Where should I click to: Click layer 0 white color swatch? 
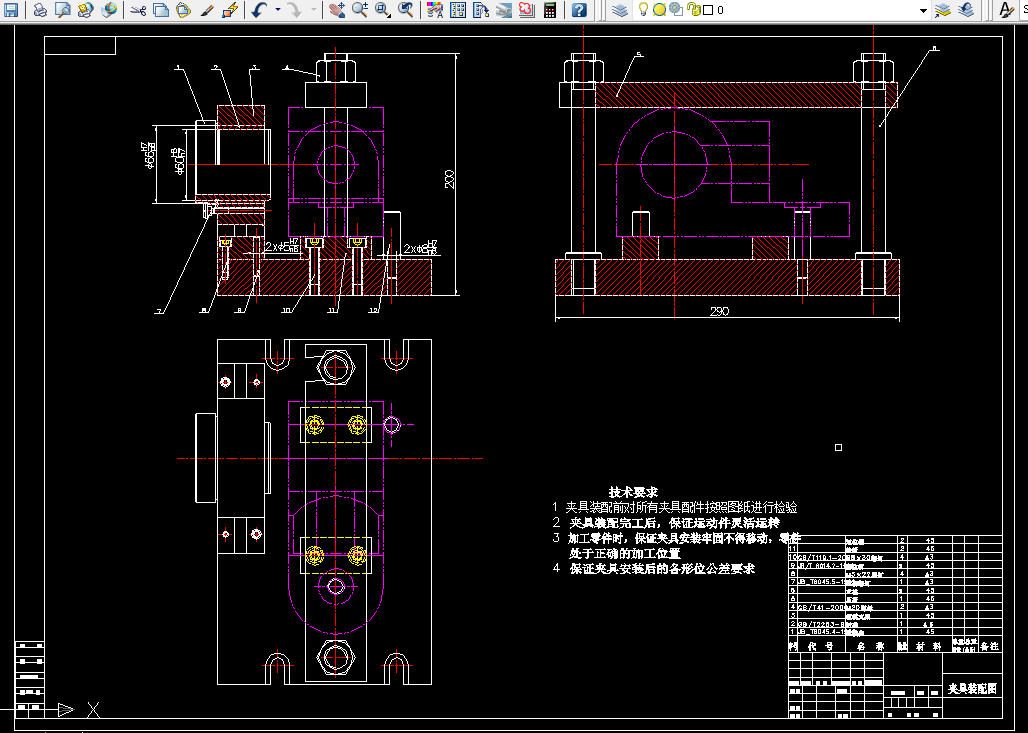point(708,10)
